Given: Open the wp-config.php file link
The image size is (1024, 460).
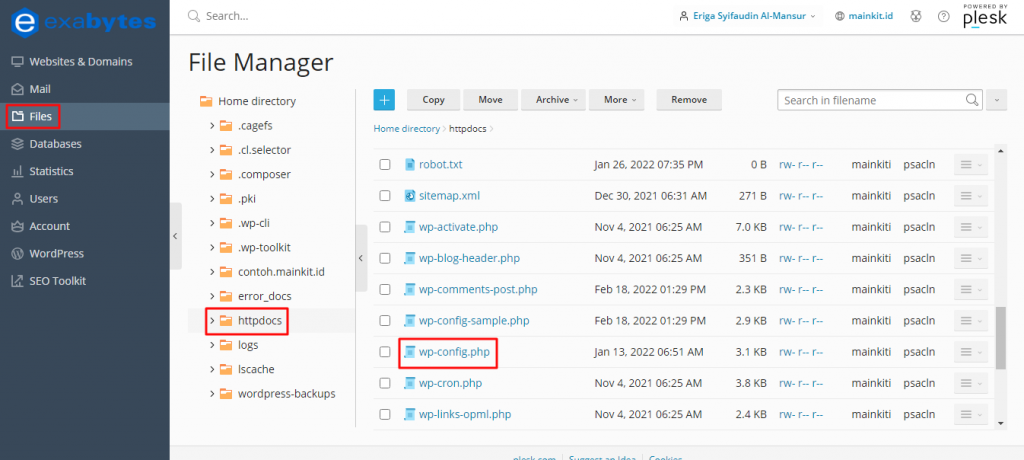Looking at the screenshot, I should [453, 352].
